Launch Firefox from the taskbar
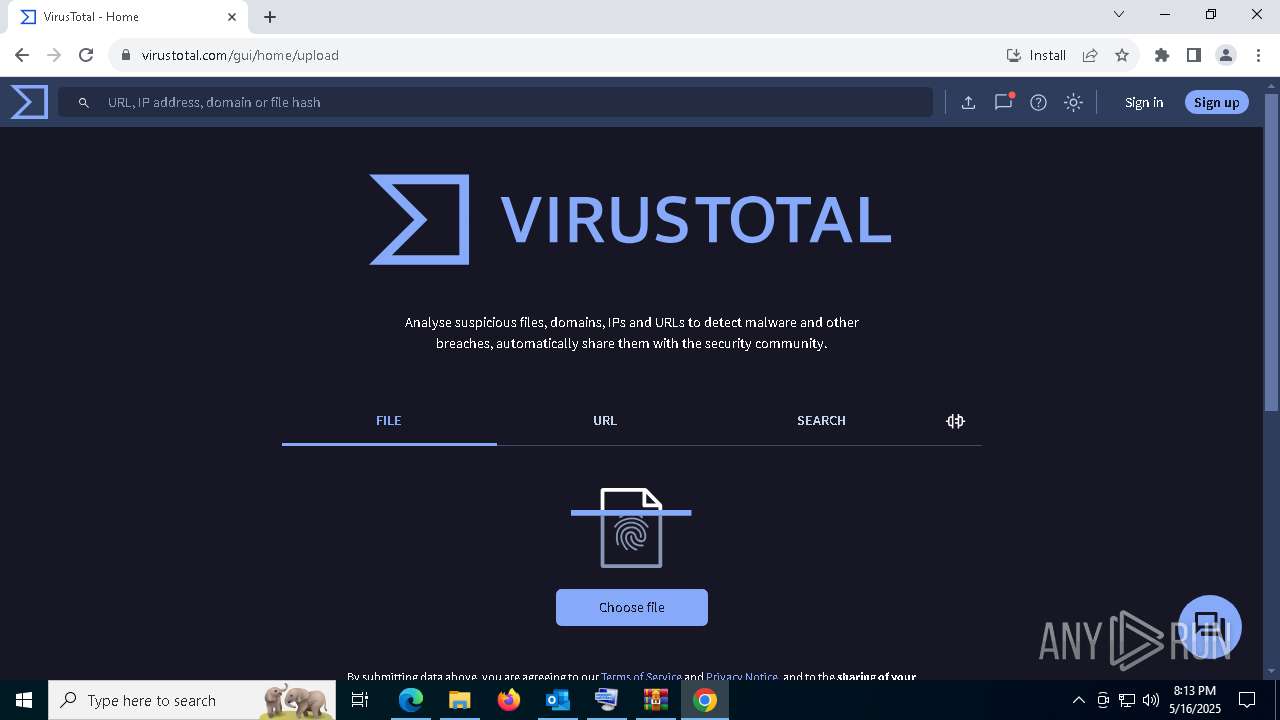This screenshot has width=1280, height=720. coord(509,700)
